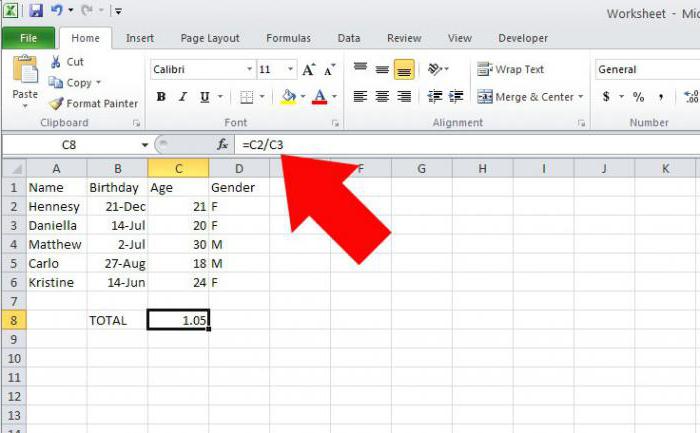The width and height of the screenshot is (700, 433).
Task: Expand the Underline style arrow
Action: (220, 96)
